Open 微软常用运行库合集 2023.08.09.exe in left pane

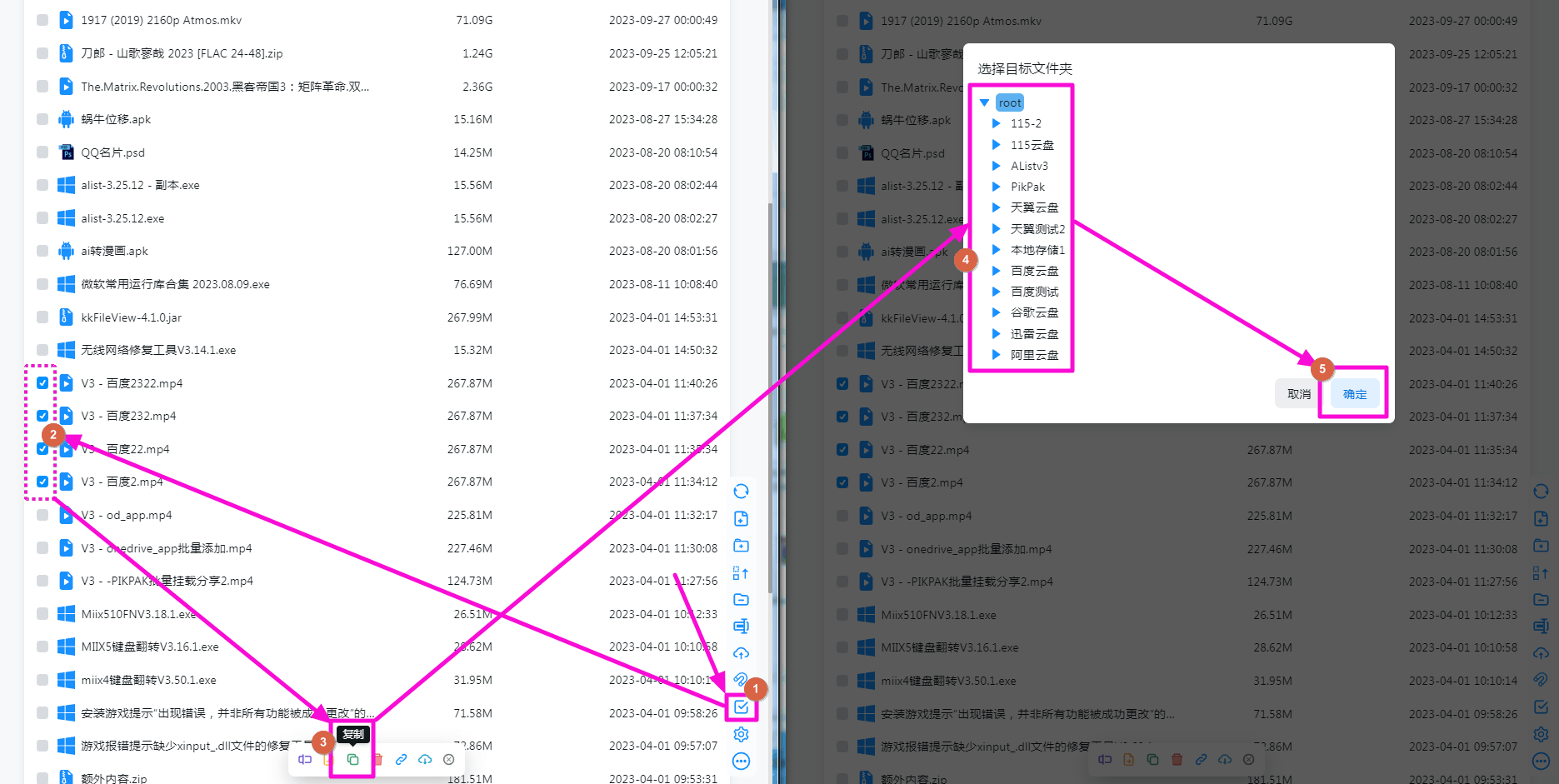(x=175, y=284)
